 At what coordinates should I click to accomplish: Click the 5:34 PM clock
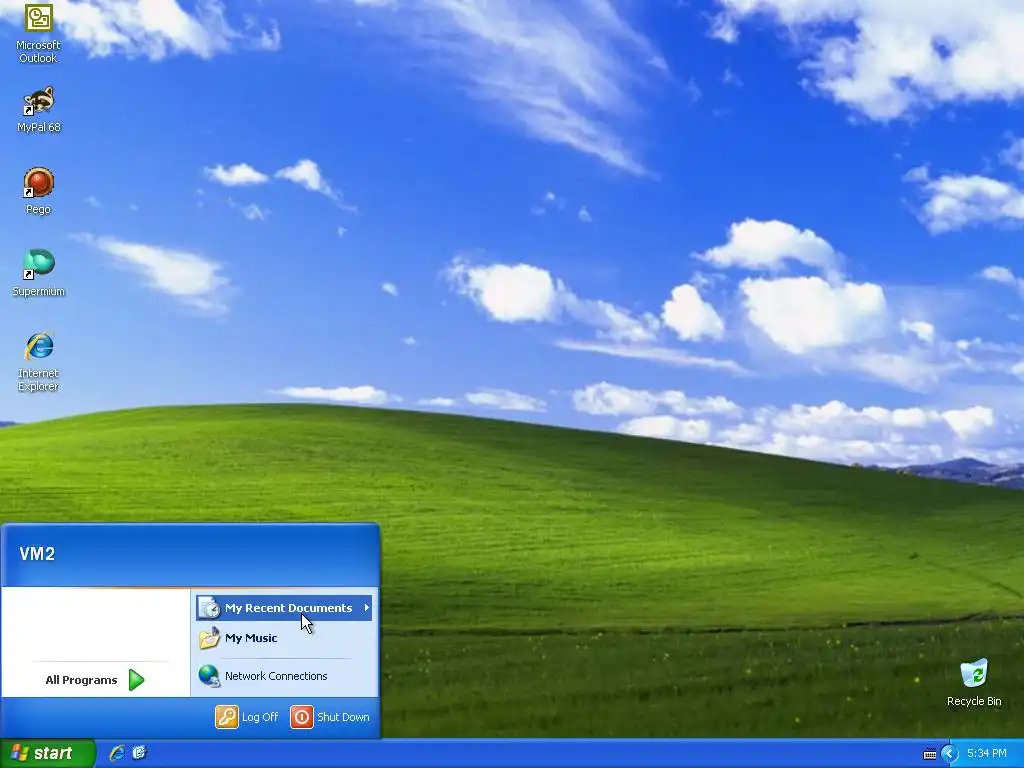point(987,754)
